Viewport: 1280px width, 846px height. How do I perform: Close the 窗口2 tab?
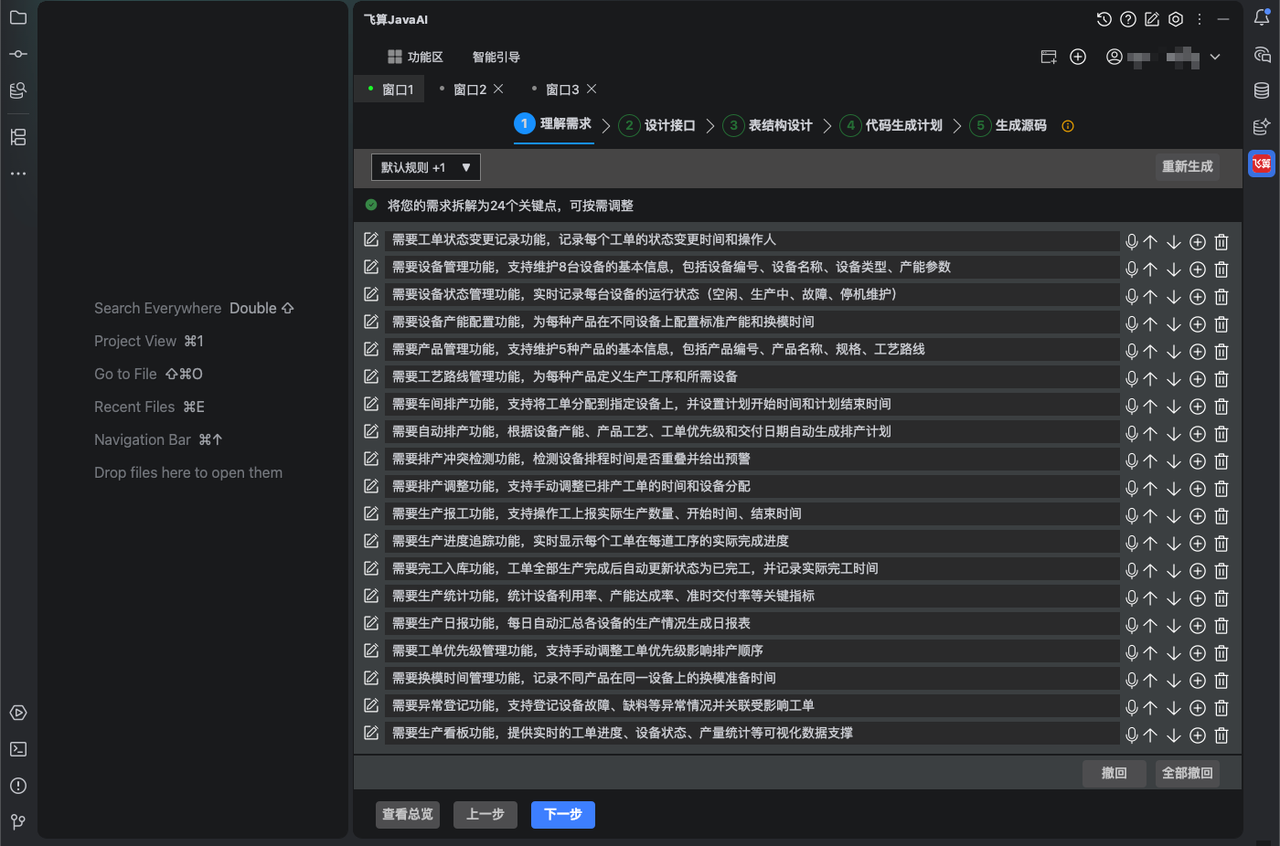click(498, 89)
